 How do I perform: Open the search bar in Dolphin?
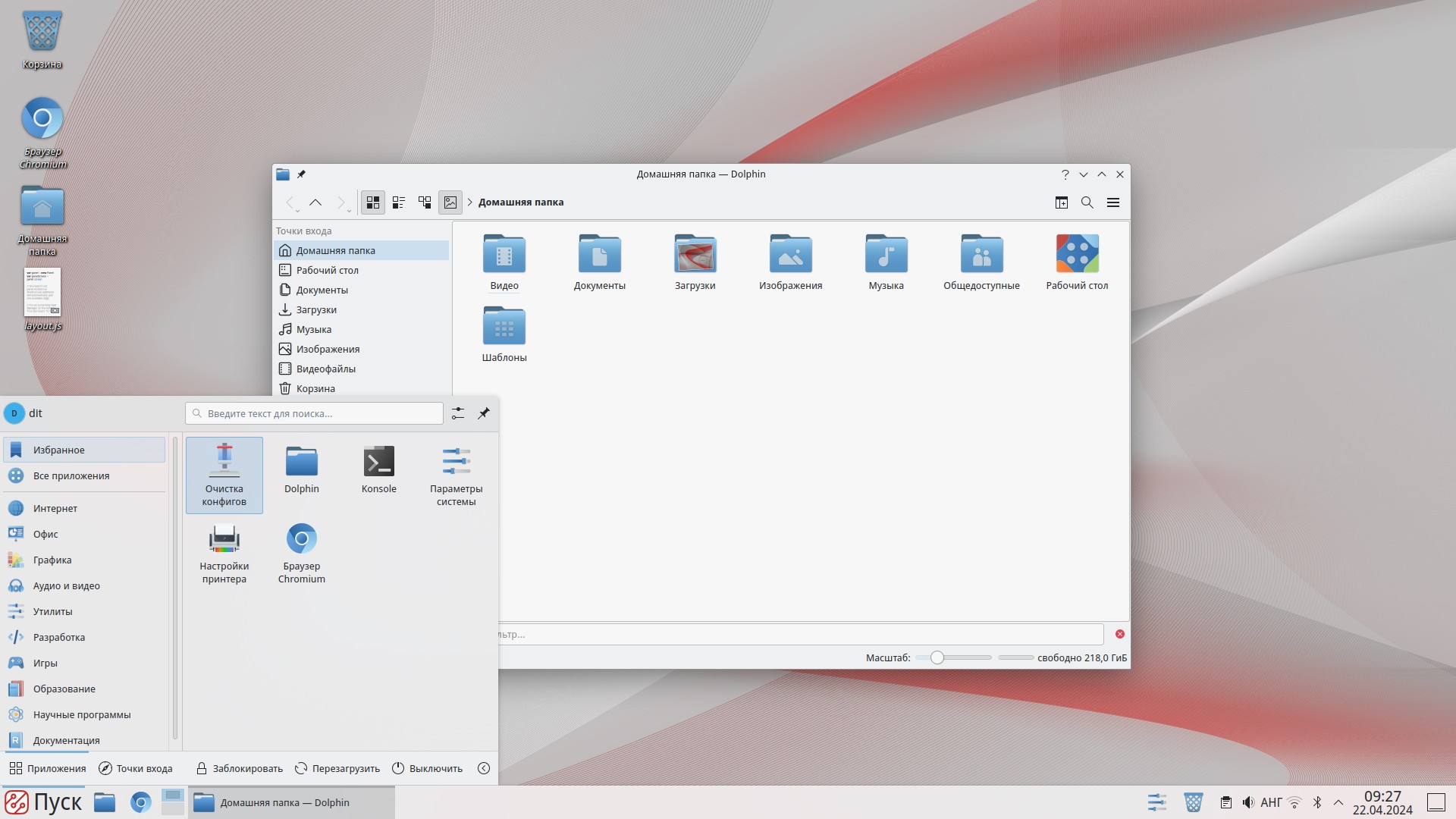pos(1087,202)
